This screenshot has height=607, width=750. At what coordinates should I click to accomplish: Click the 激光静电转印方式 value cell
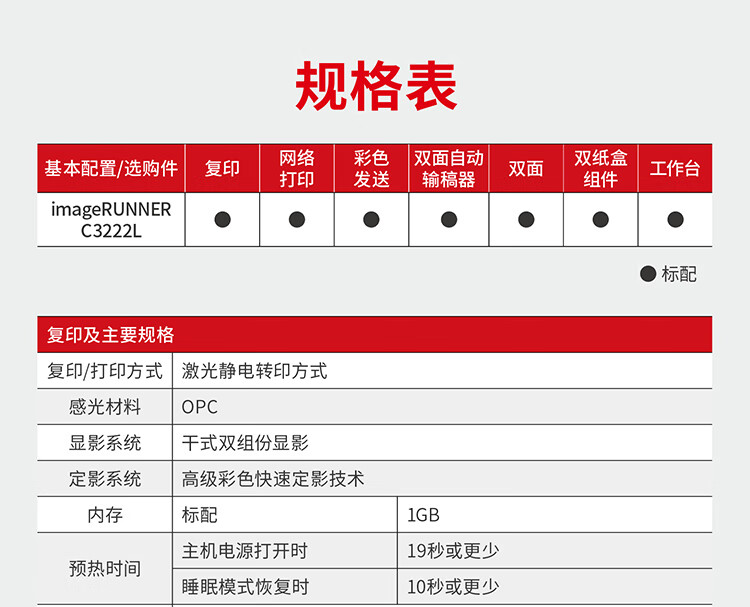point(442,371)
